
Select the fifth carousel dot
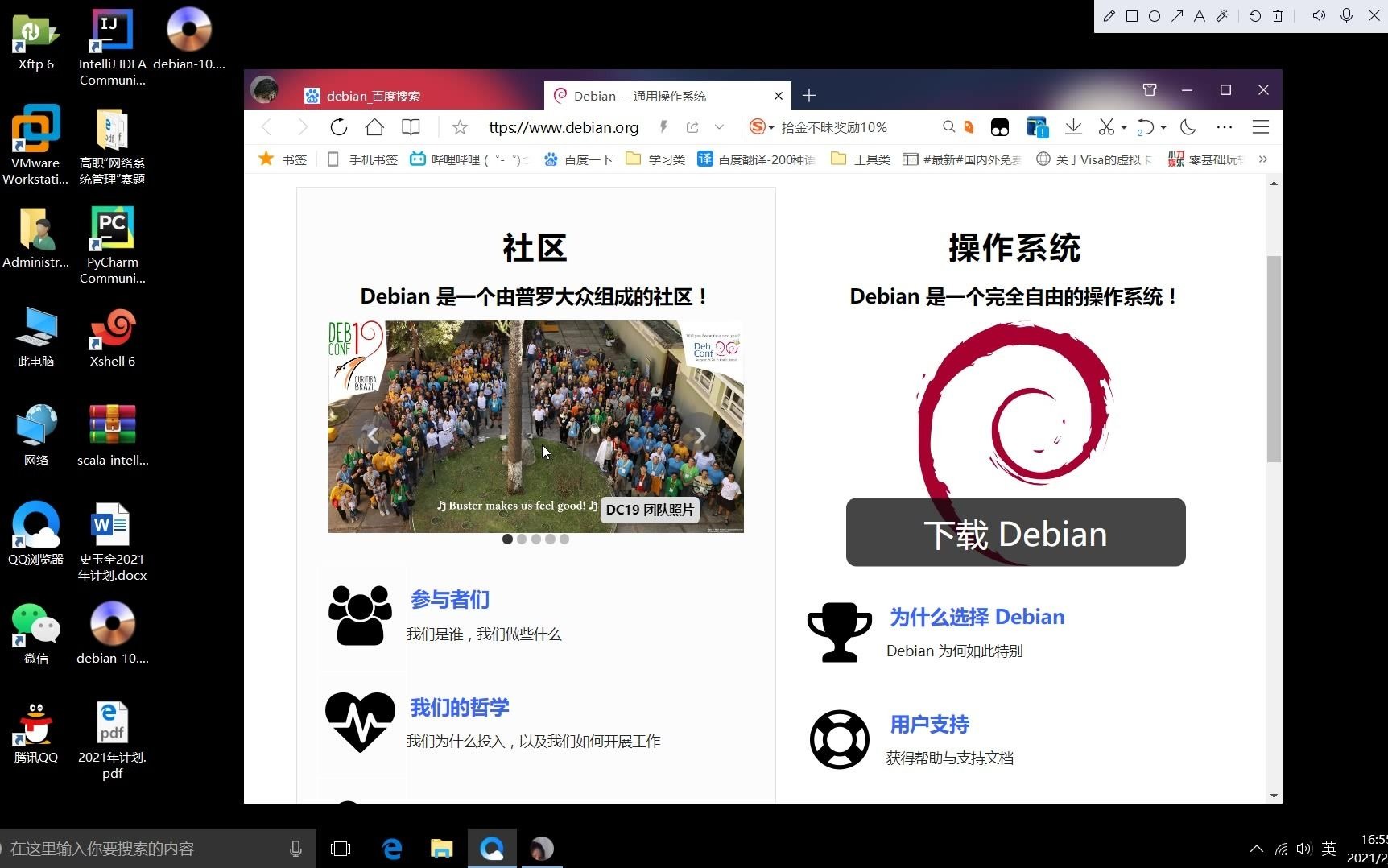pos(564,539)
